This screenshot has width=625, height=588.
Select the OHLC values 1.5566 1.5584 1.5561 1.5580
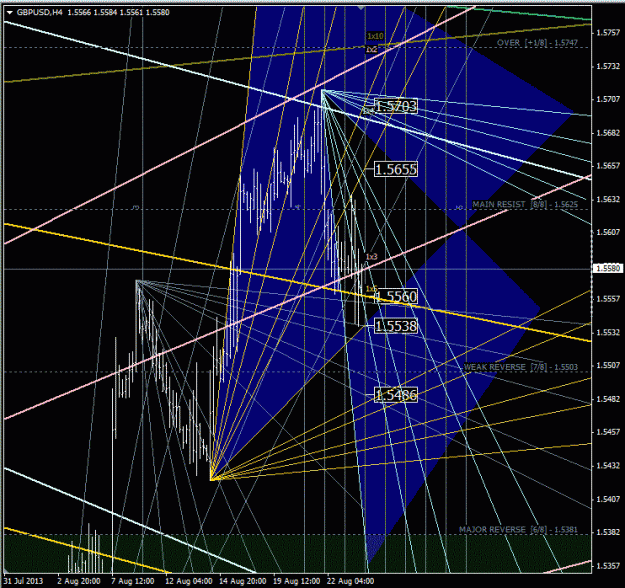[x=118, y=12]
